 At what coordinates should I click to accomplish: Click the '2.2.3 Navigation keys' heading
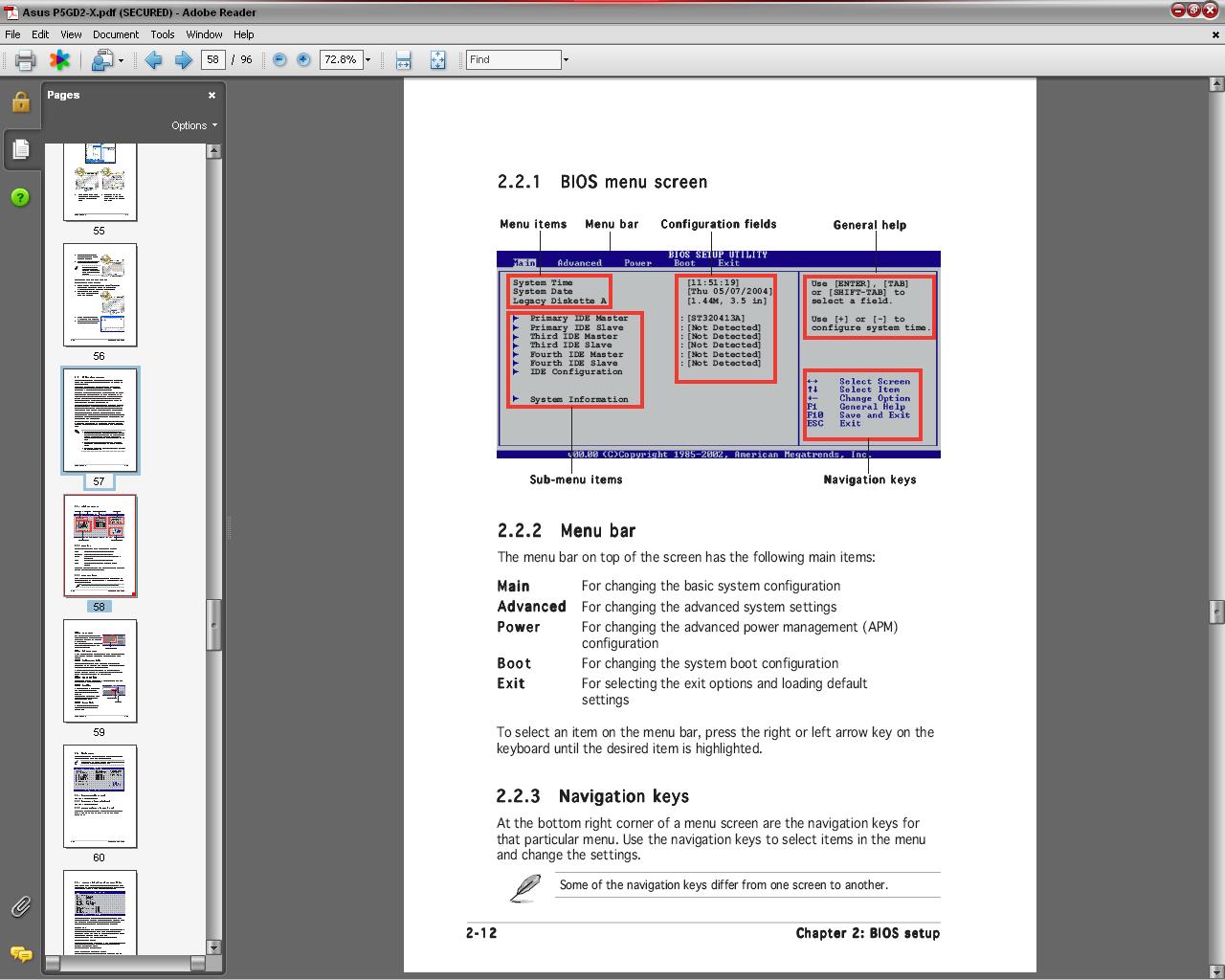pos(592,796)
